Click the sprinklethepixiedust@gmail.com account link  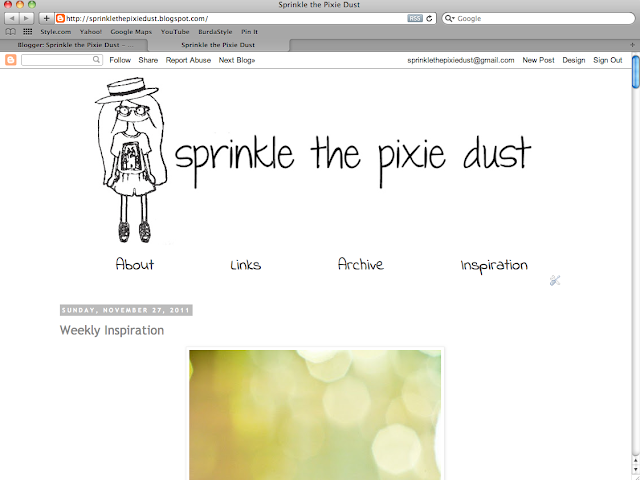click(461, 60)
